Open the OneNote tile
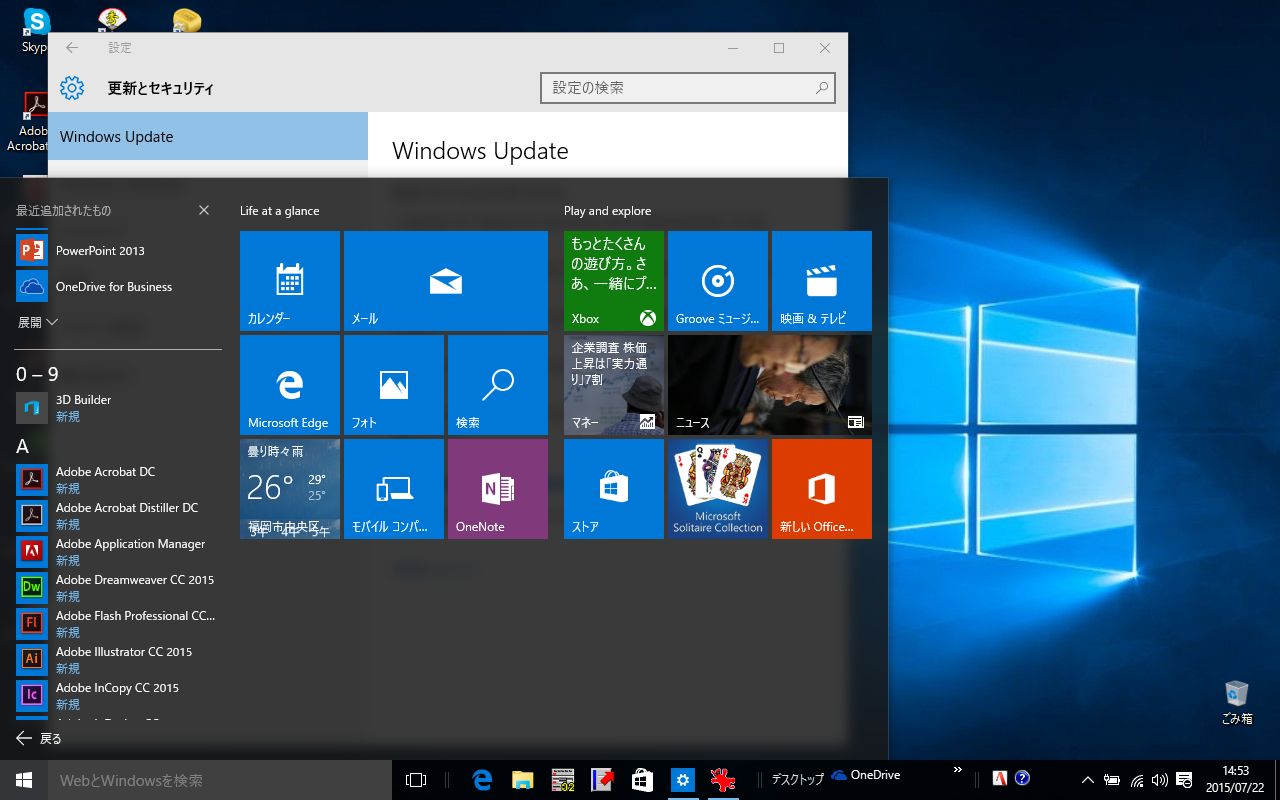The width and height of the screenshot is (1280, 800). [x=498, y=489]
